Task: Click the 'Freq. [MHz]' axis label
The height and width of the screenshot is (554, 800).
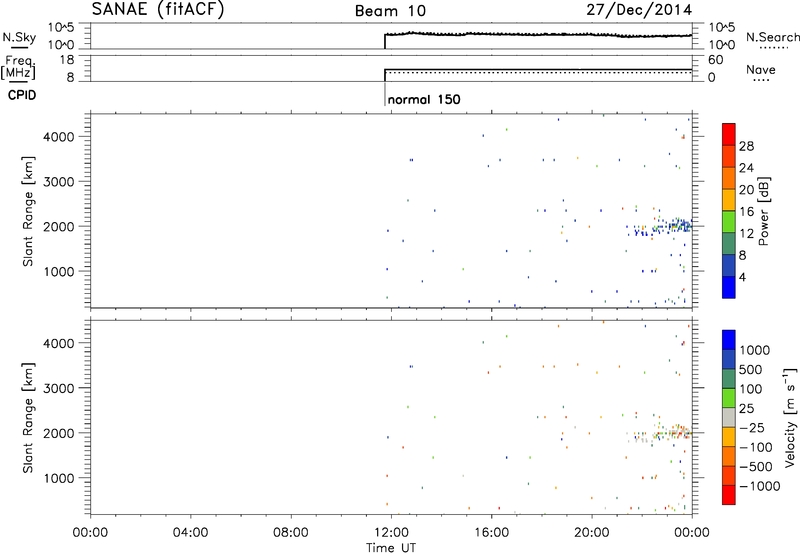Action: click(20, 68)
